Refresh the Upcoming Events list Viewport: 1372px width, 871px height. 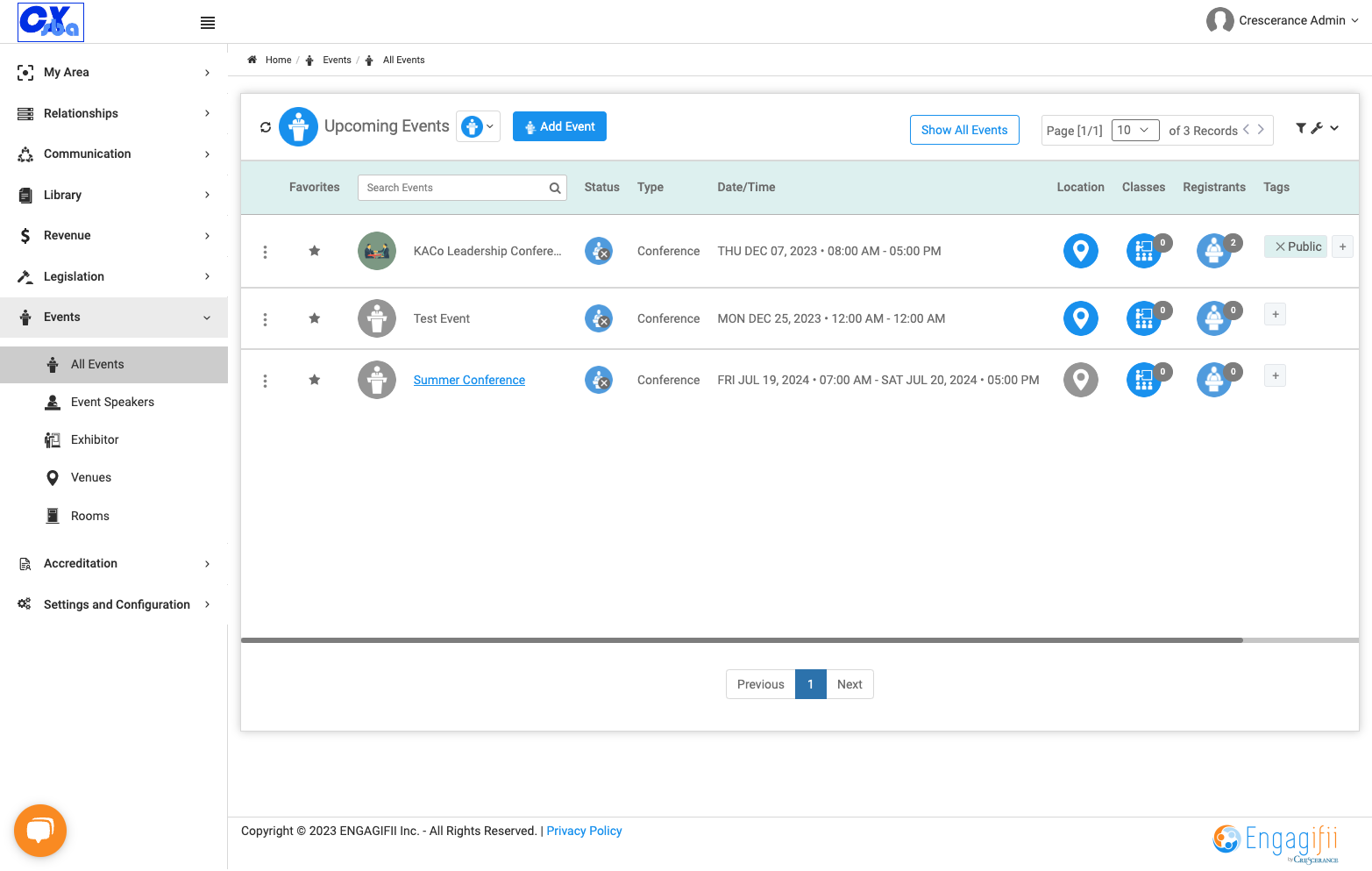click(266, 127)
